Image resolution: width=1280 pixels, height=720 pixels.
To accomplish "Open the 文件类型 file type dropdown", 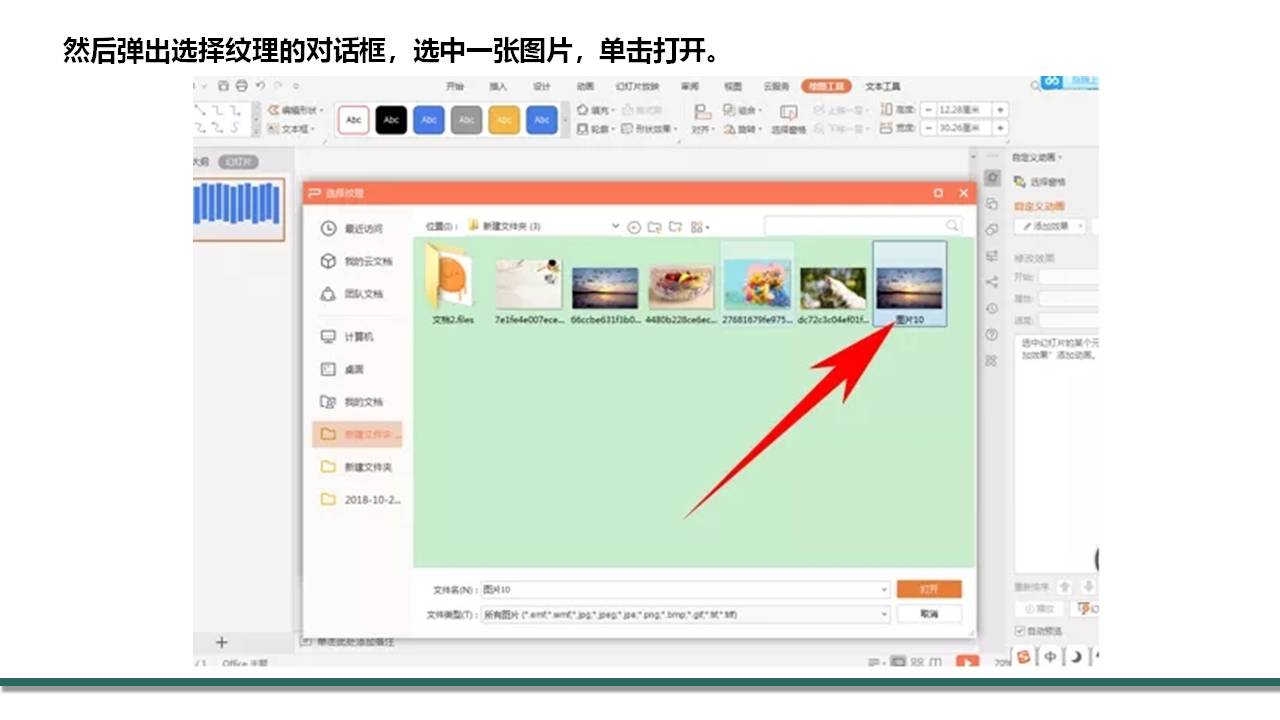I will (x=884, y=614).
